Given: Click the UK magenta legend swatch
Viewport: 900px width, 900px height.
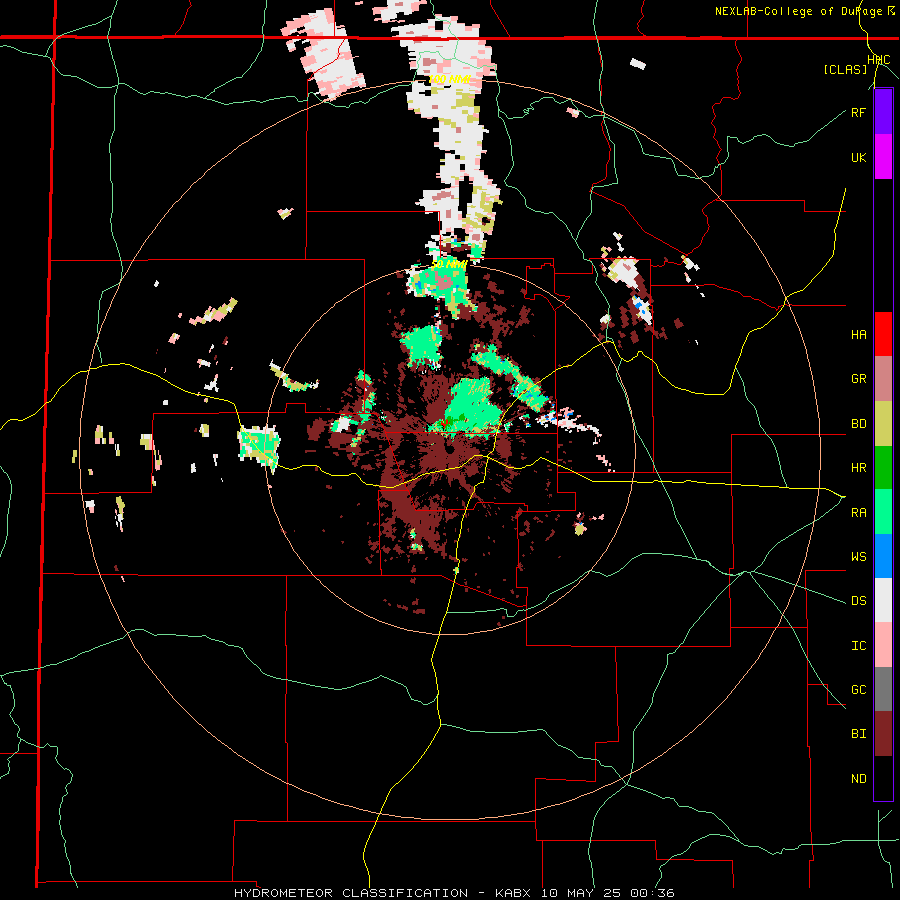Looking at the screenshot, I should tap(883, 157).
